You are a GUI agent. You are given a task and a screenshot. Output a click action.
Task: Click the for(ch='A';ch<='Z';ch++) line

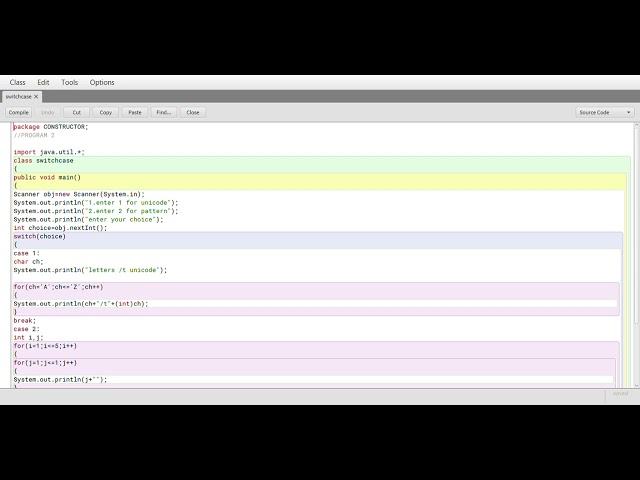point(58,287)
